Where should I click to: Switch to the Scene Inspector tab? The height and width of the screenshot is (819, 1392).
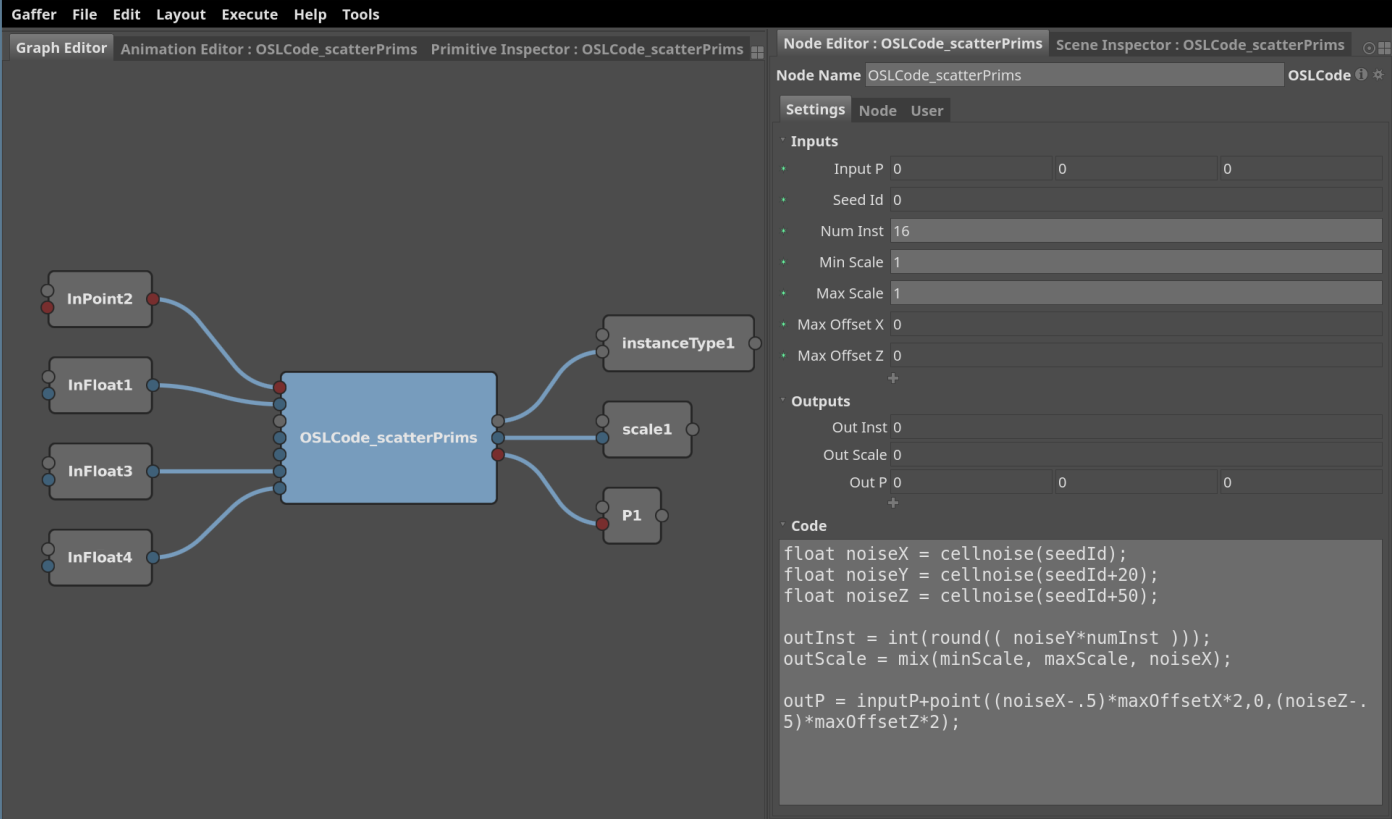(1200, 44)
